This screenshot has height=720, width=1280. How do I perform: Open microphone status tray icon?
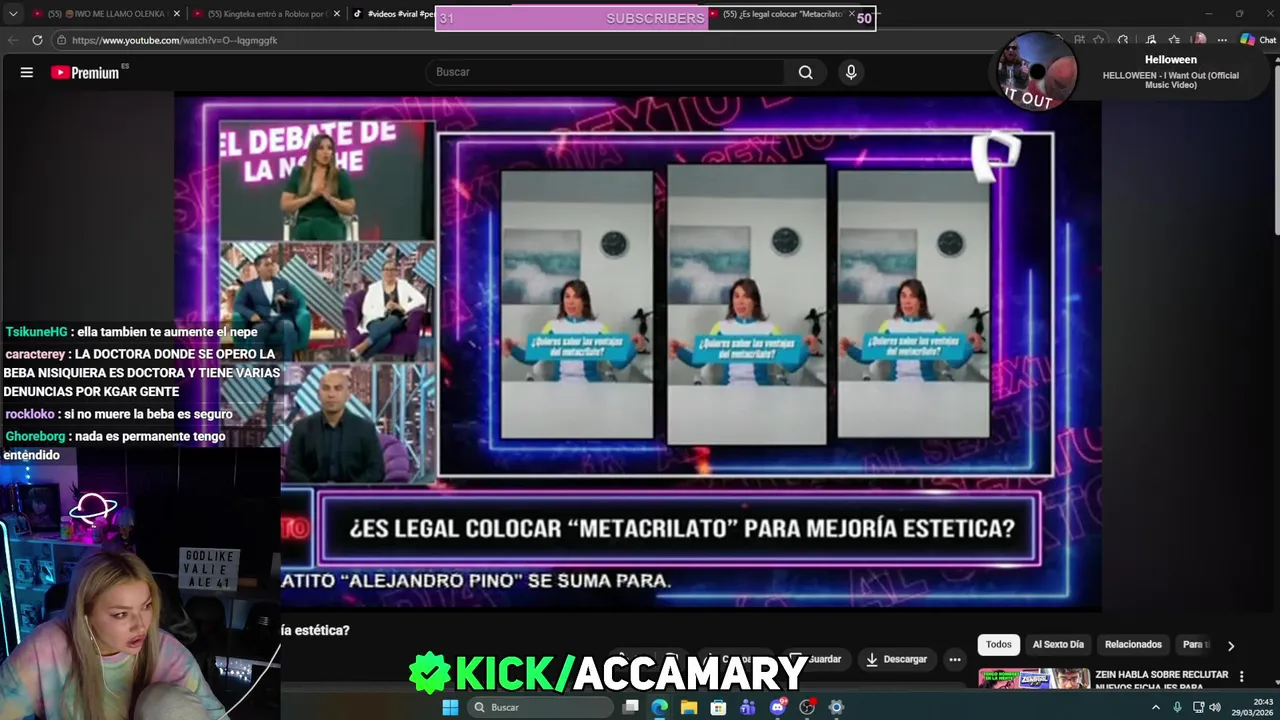pos(1177,707)
